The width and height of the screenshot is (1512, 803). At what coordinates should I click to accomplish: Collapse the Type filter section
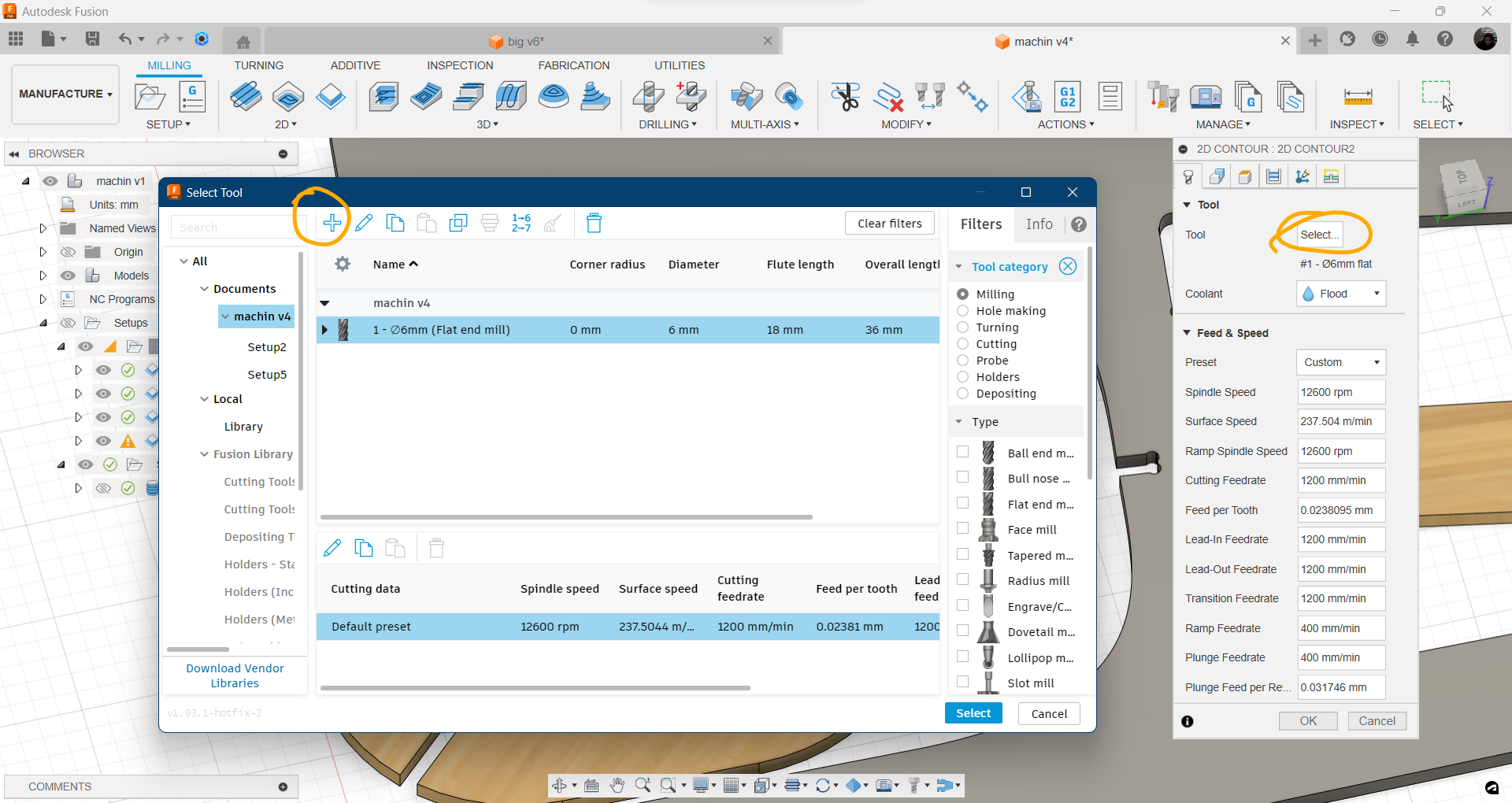pos(958,422)
